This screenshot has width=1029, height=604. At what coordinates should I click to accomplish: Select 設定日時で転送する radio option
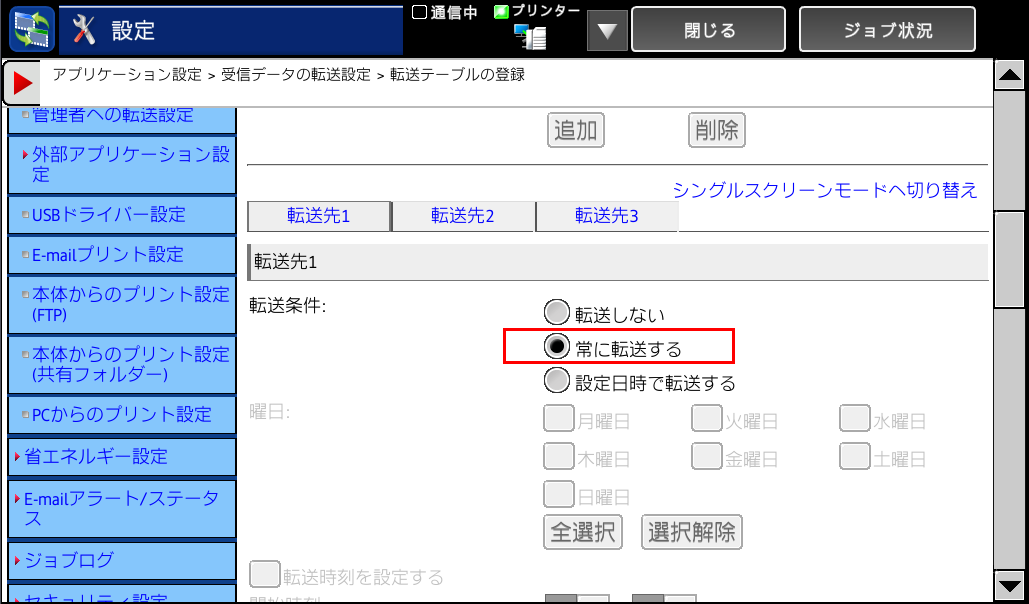(x=556, y=382)
